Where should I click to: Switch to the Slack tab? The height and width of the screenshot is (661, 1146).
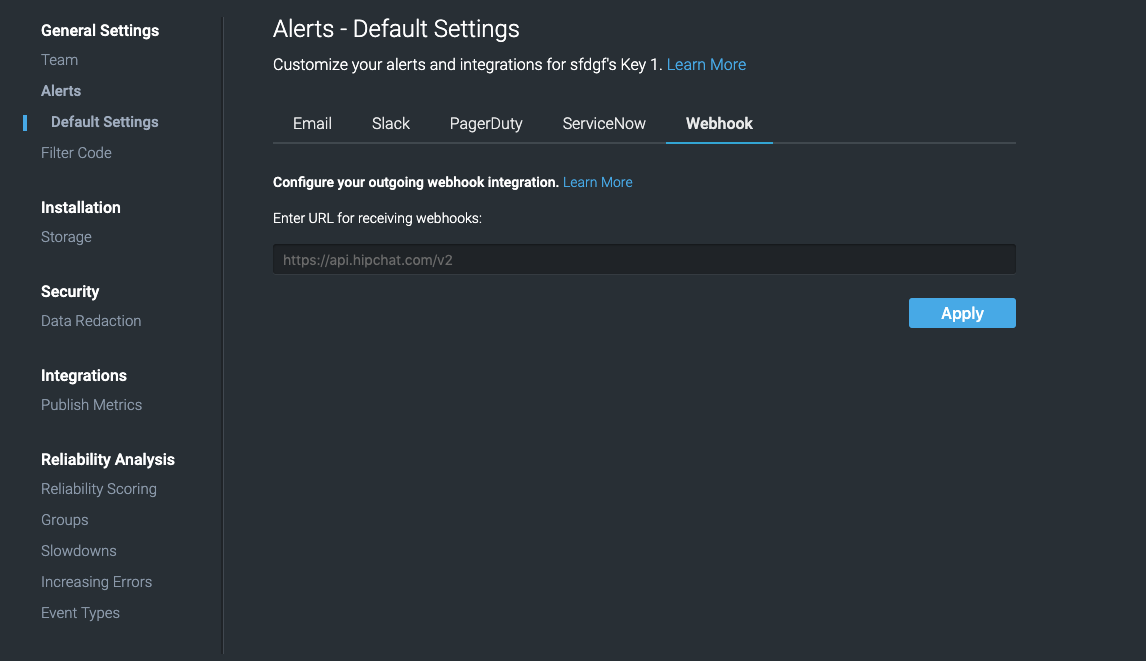coord(390,124)
